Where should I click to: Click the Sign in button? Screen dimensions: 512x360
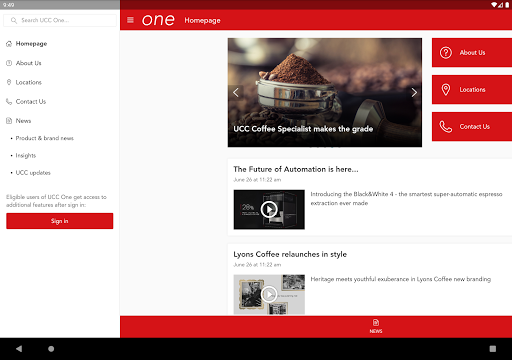coord(60,221)
